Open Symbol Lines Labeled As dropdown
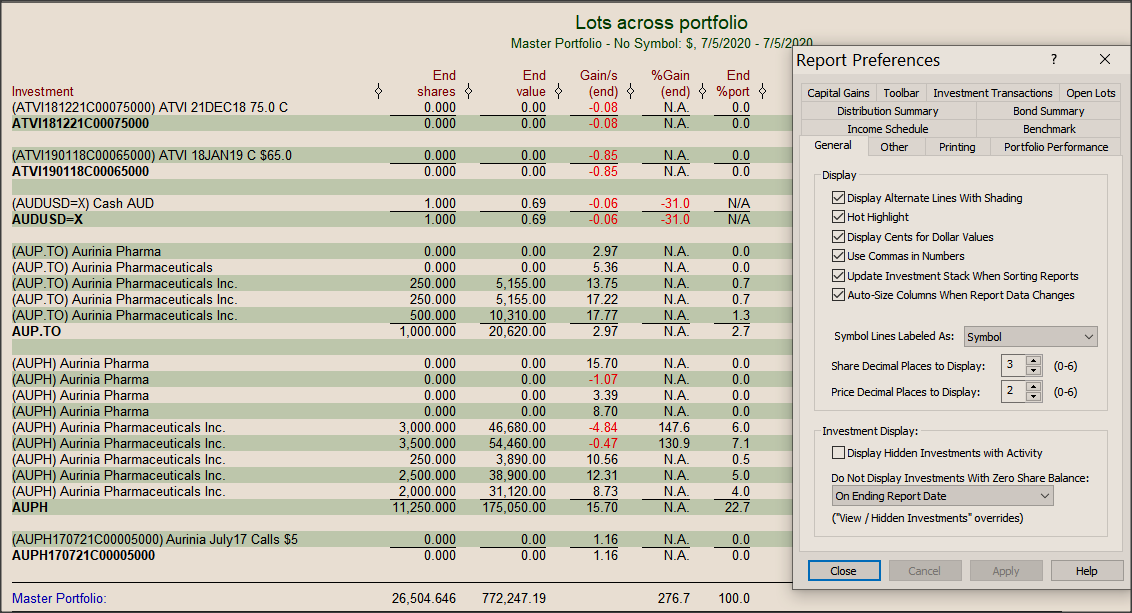Viewport: 1132px width, 613px height. [x=1030, y=336]
